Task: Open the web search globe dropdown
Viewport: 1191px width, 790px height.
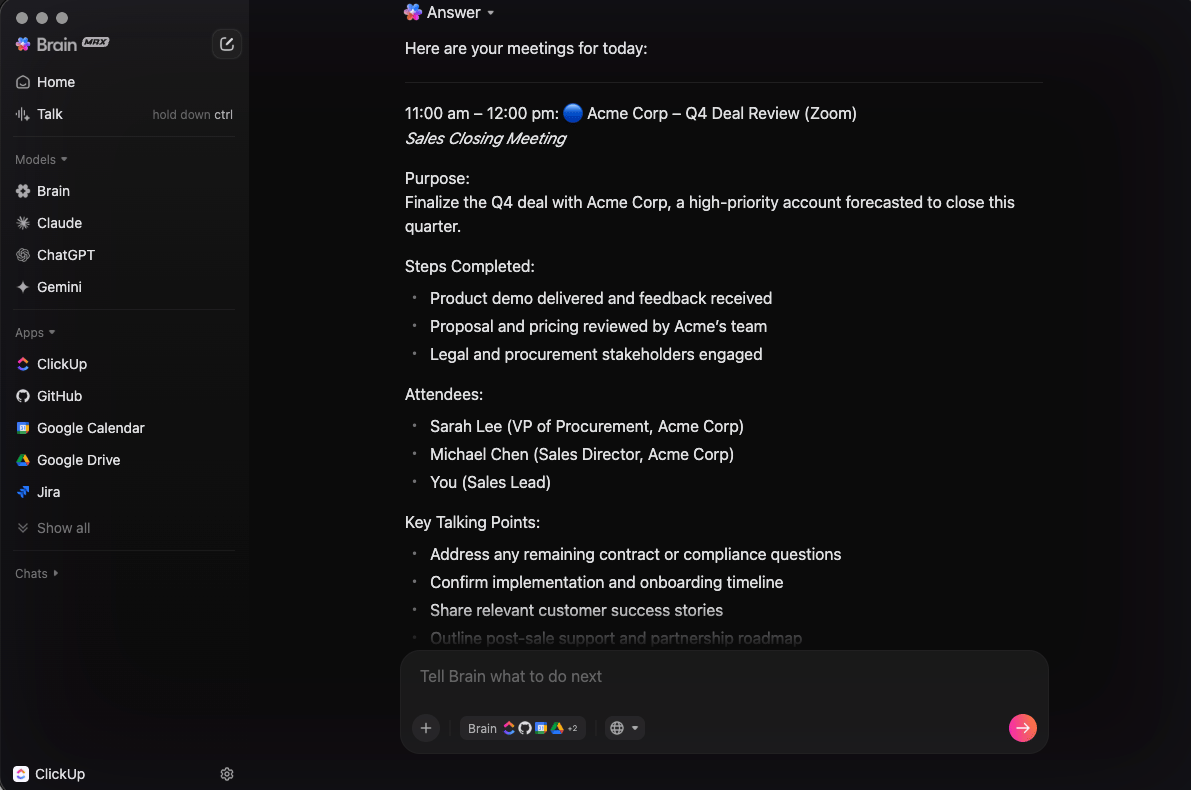Action: [624, 728]
